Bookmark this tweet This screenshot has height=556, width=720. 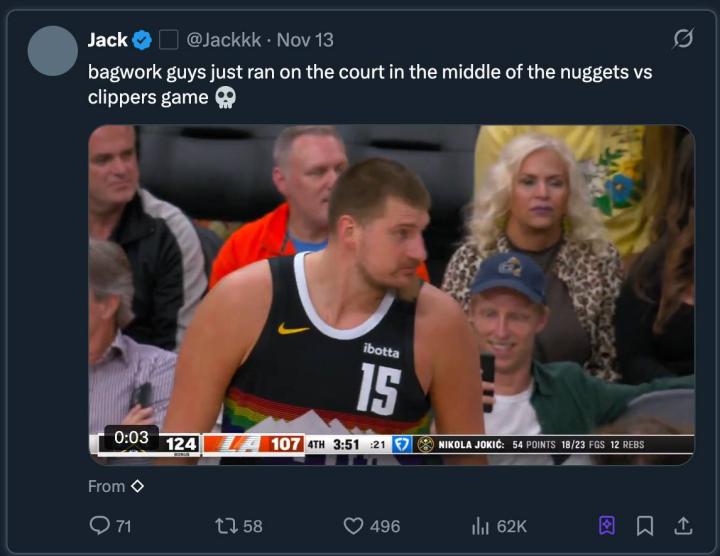coord(645,525)
